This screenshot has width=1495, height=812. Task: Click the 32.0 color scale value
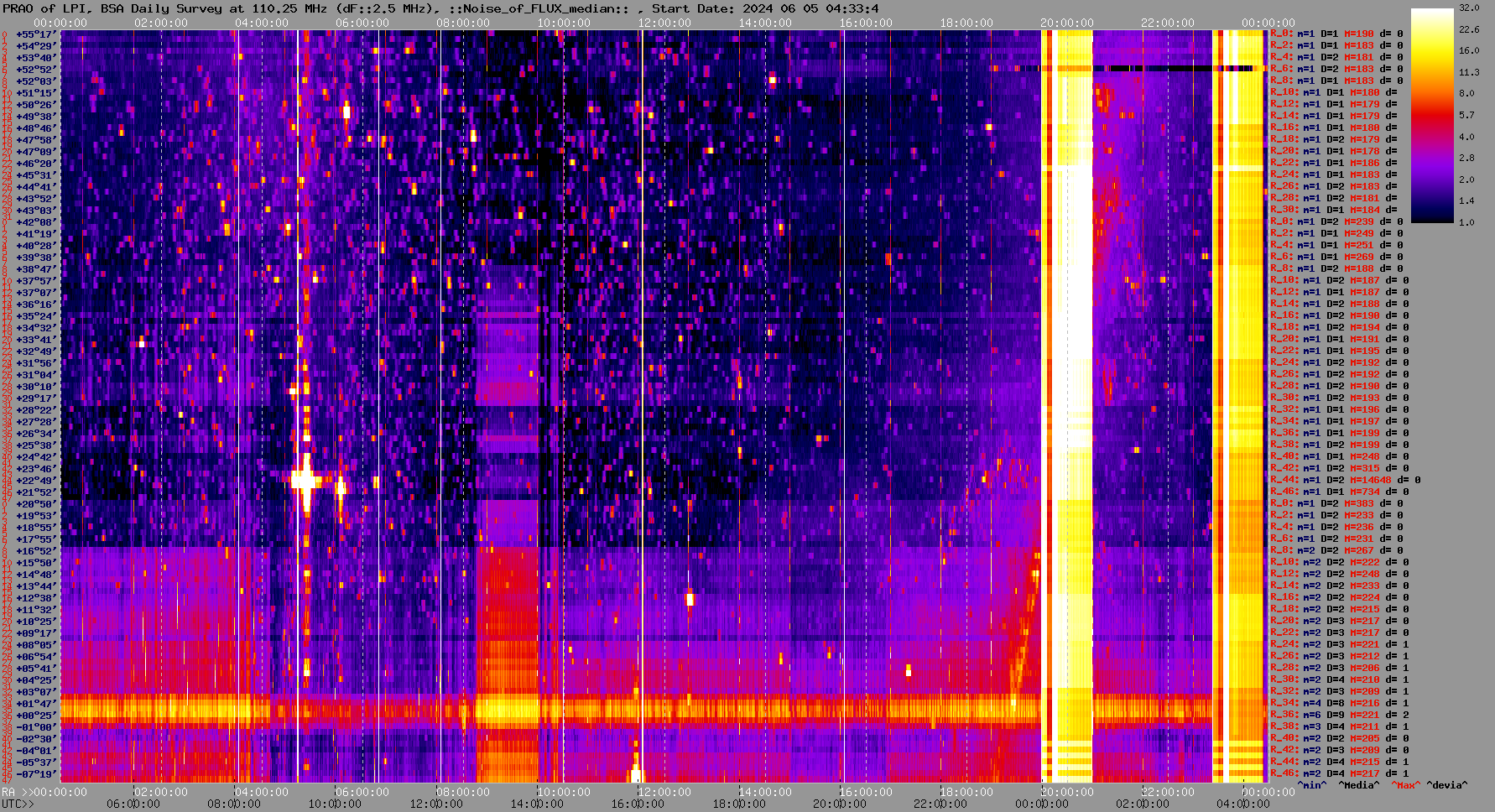tap(1469, 8)
